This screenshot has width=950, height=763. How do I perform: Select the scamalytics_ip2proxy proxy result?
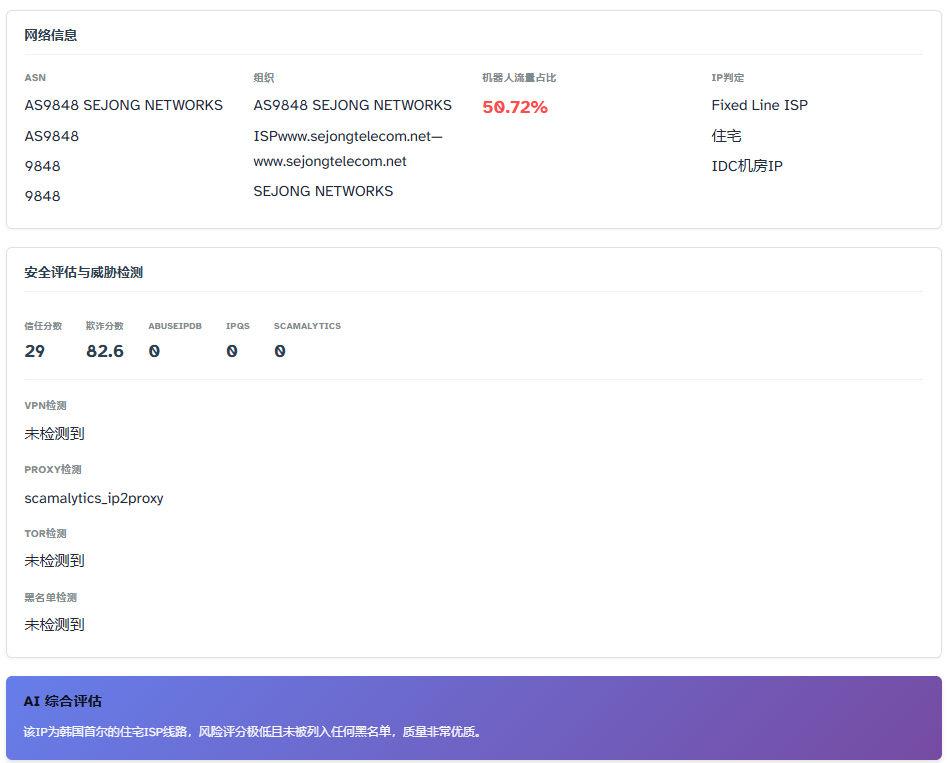click(94, 498)
